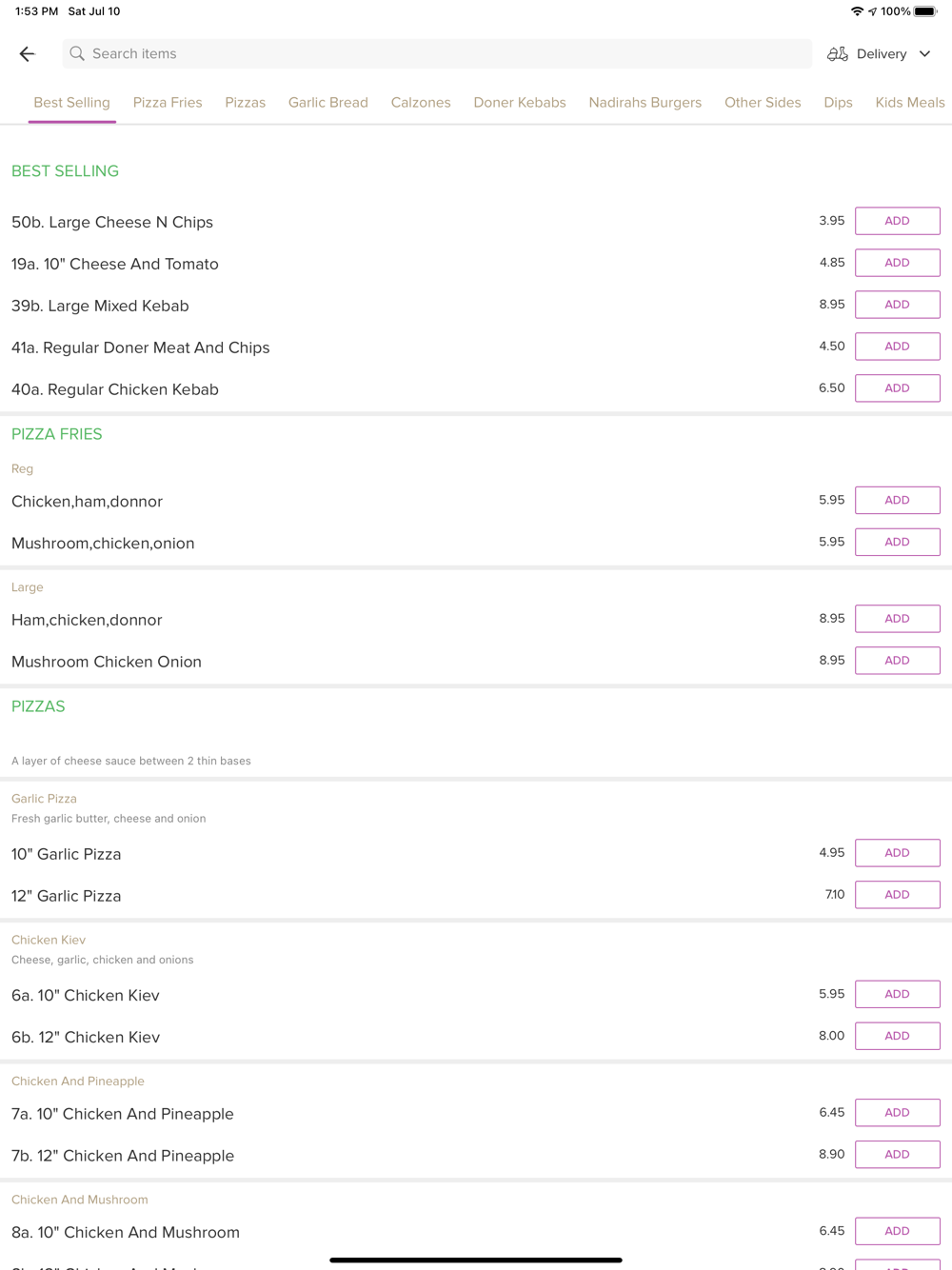The height and width of the screenshot is (1270, 952).
Task: Switch to the Pizza Fries tab
Action: pos(168,103)
